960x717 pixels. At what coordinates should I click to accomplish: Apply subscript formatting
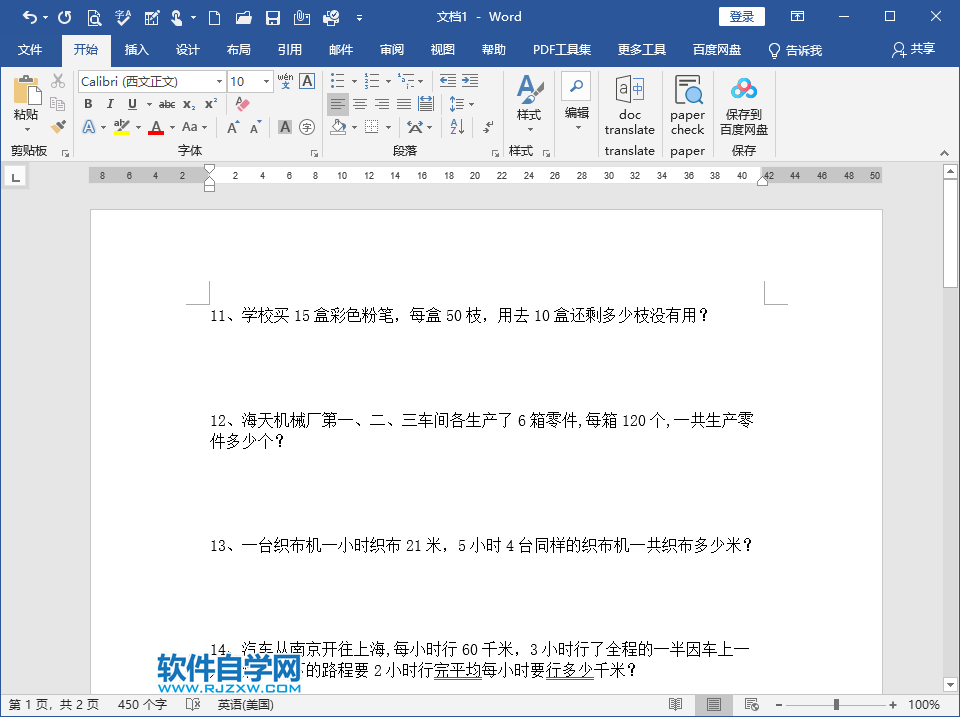click(188, 103)
